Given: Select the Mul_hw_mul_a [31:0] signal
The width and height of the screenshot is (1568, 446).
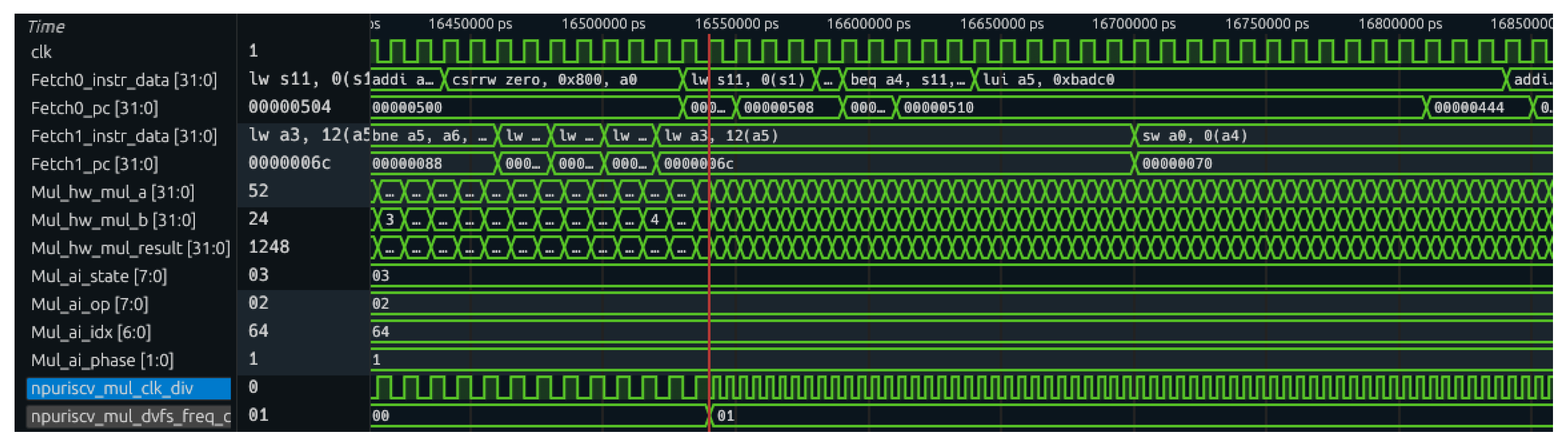Looking at the screenshot, I should pyautogui.click(x=113, y=193).
